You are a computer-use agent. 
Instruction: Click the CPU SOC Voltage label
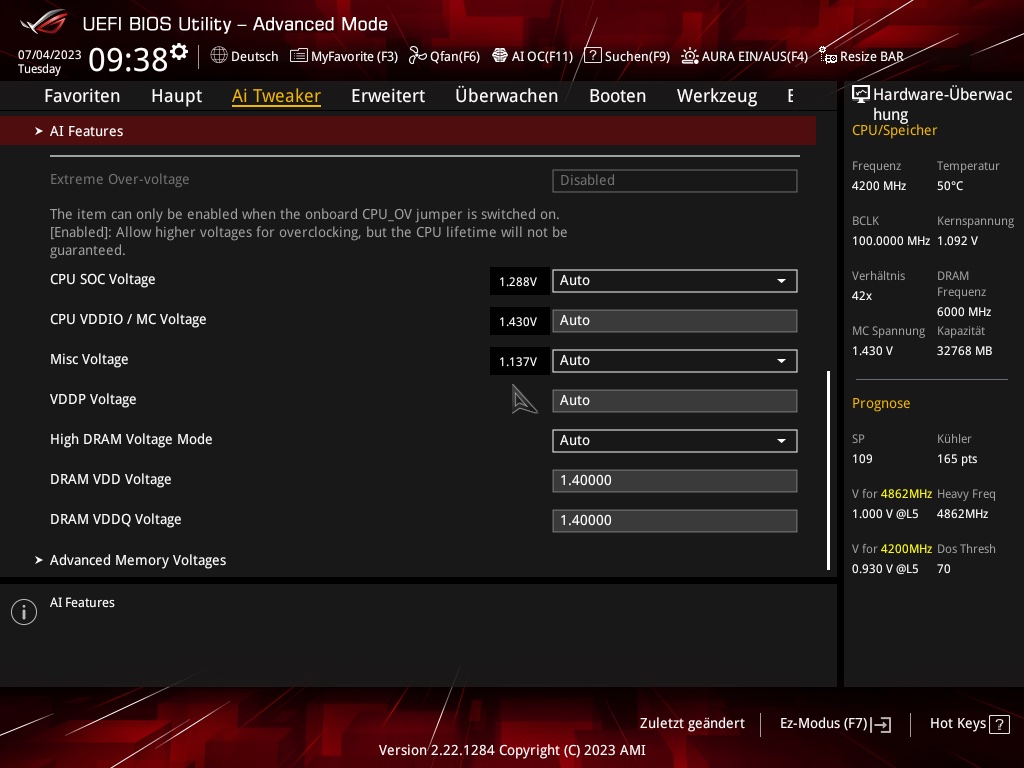point(103,280)
